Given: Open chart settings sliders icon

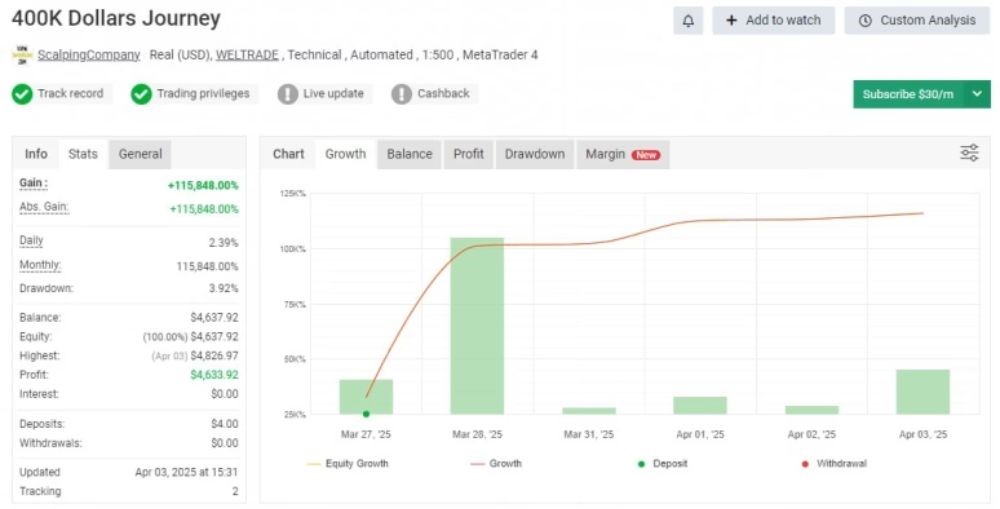Looking at the screenshot, I should click(969, 153).
